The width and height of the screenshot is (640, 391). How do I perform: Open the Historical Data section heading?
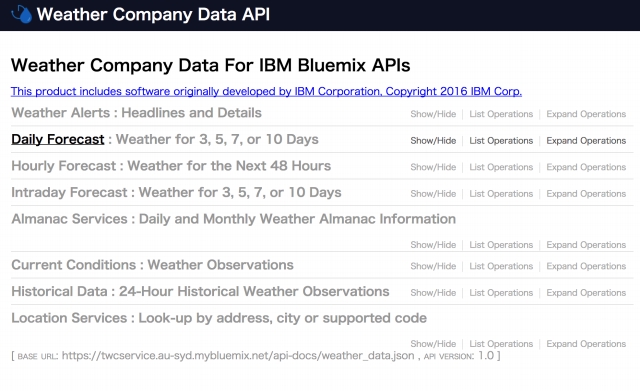[x=59, y=291]
